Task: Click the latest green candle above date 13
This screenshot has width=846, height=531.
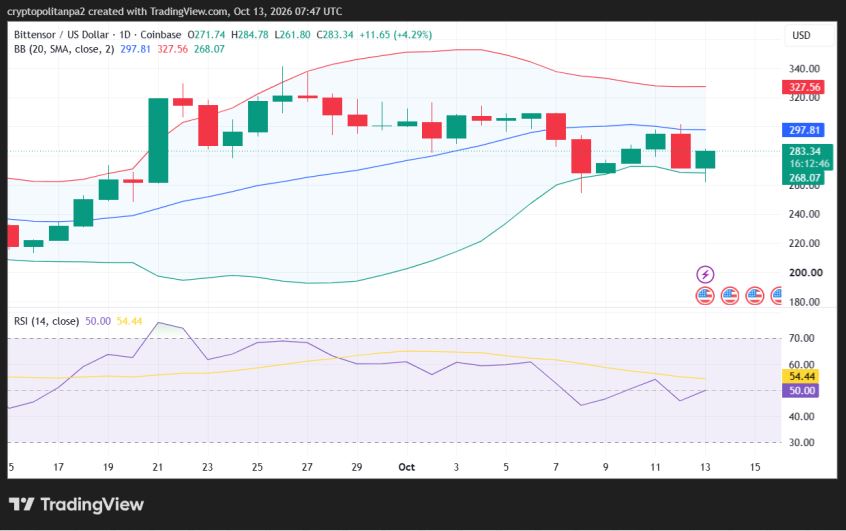Action: pos(705,160)
